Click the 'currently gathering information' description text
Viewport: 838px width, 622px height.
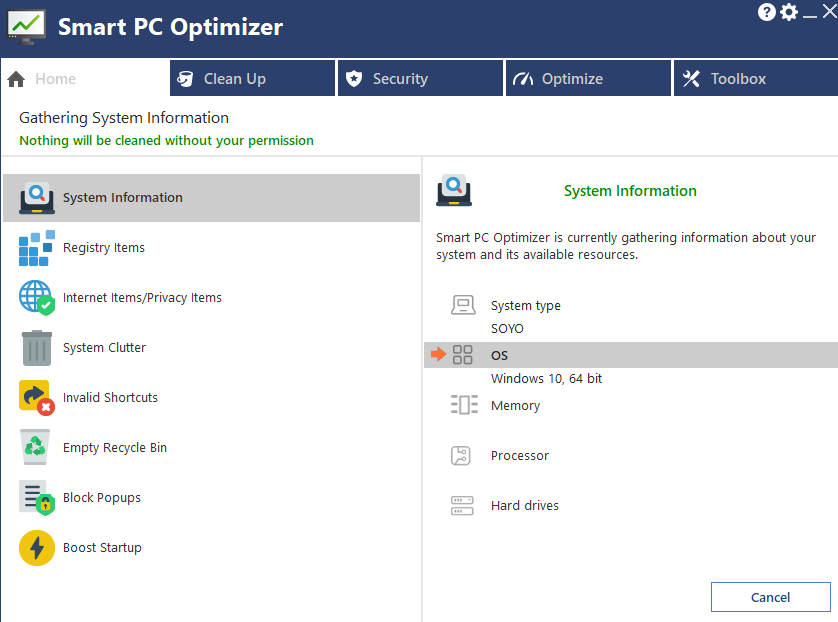tap(626, 246)
